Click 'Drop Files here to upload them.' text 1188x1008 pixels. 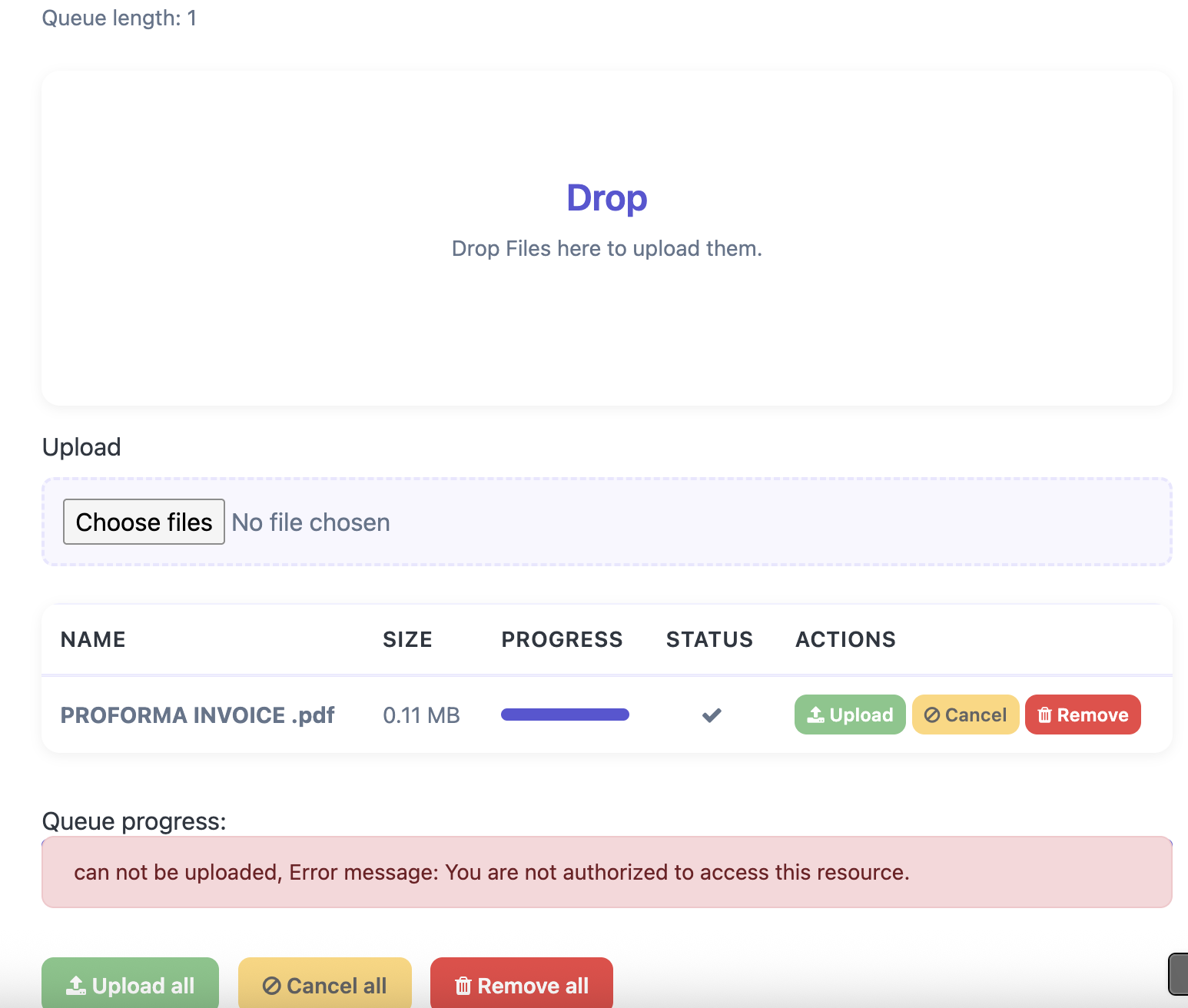pyautogui.click(x=607, y=249)
